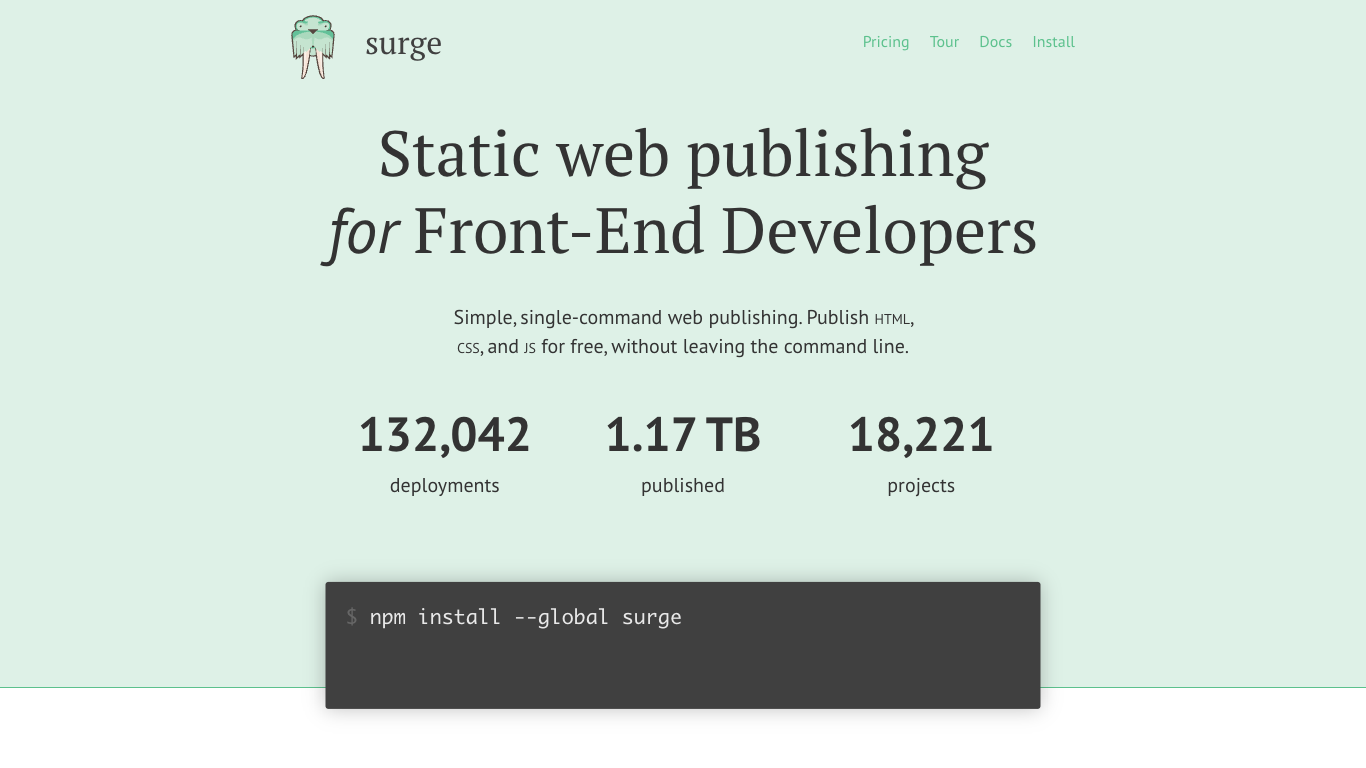Click the 18,221 projects number
The width and height of the screenshot is (1366, 768).
[921, 435]
